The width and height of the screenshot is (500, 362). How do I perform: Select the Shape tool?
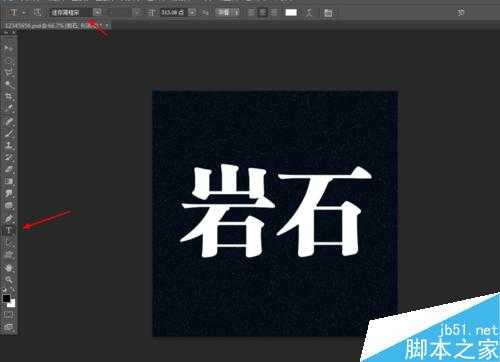pyautogui.click(x=9, y=255)
